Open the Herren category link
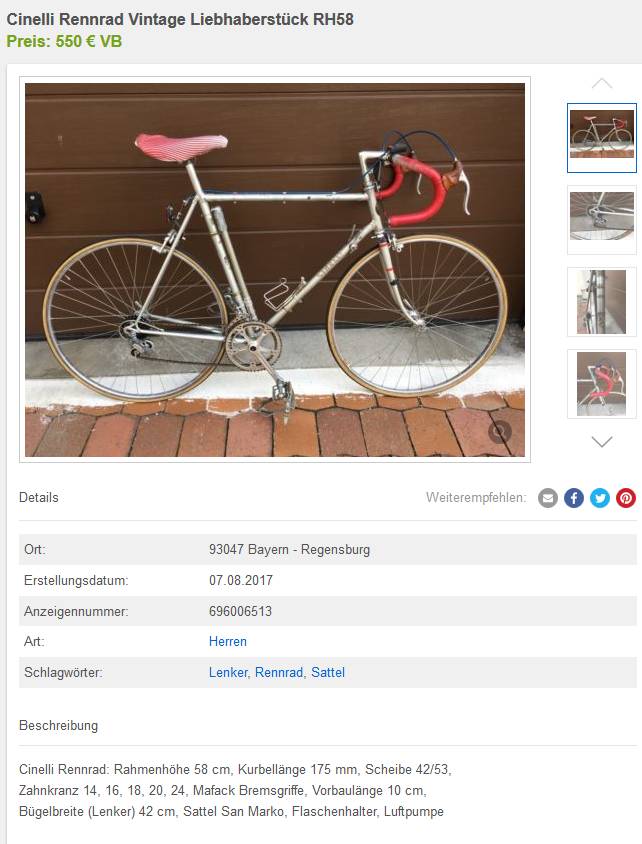This screenshot has height=844, width=642. click(x=228, y=642)
